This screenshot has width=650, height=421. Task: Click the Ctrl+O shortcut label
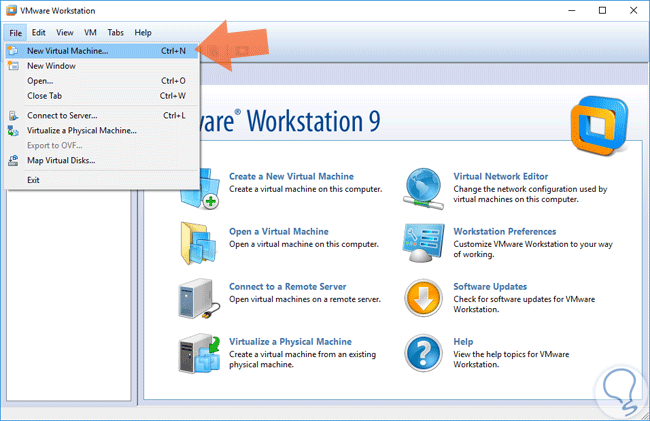173,80
